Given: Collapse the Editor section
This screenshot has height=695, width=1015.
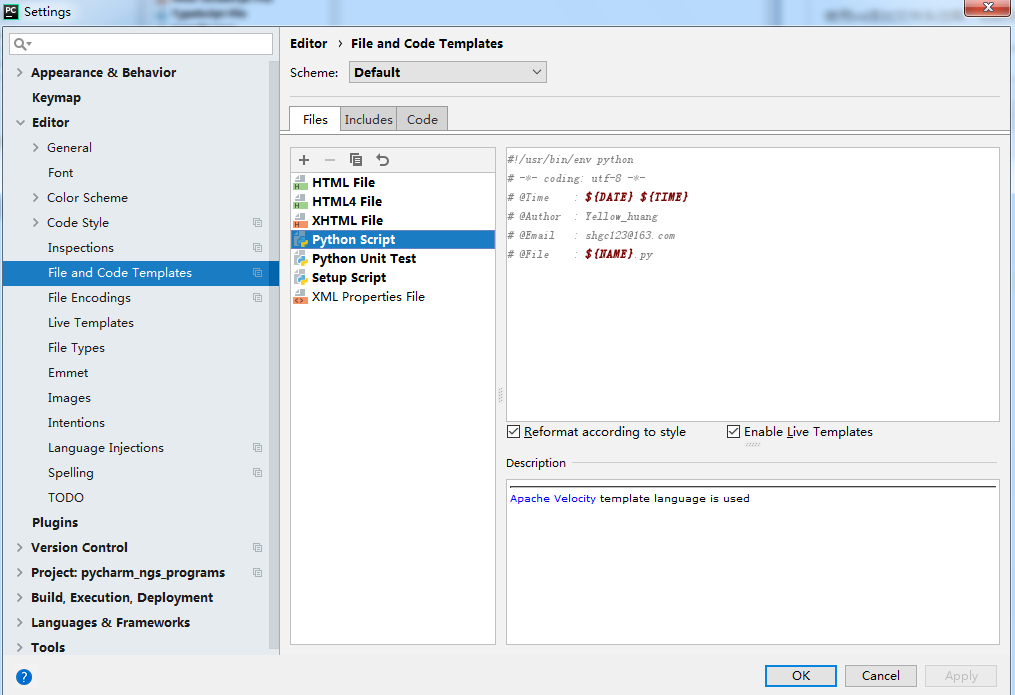Looking at the screenshot, I should coord(20,122).
